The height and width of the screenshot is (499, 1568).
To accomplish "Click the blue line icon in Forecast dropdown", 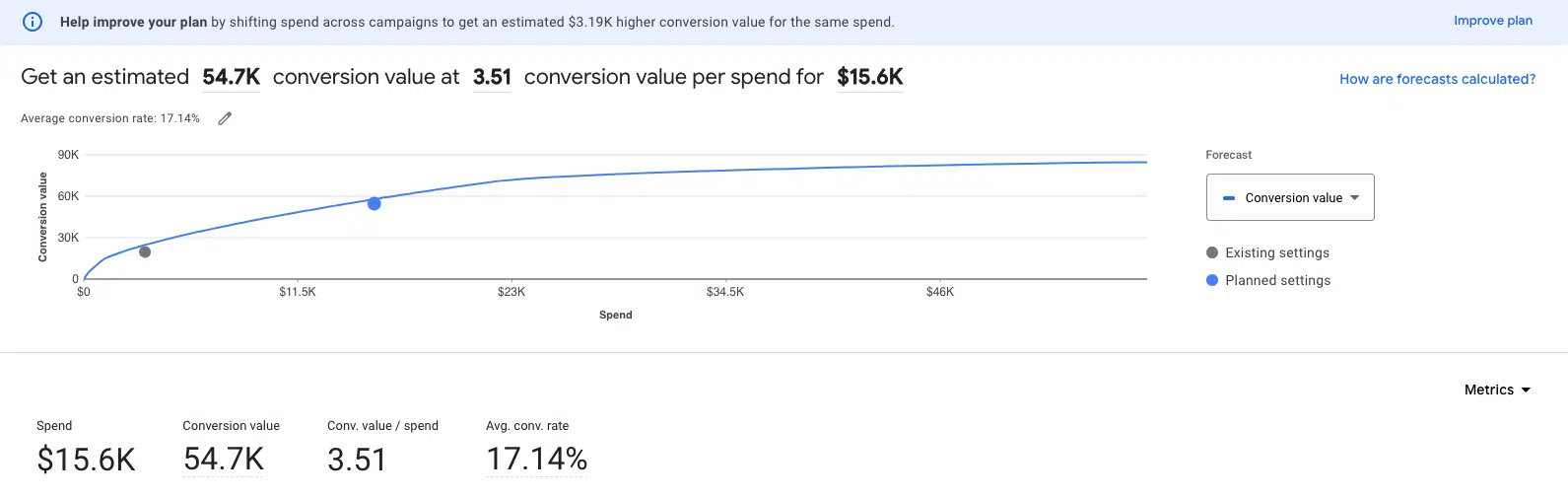I will (1229, 198).
